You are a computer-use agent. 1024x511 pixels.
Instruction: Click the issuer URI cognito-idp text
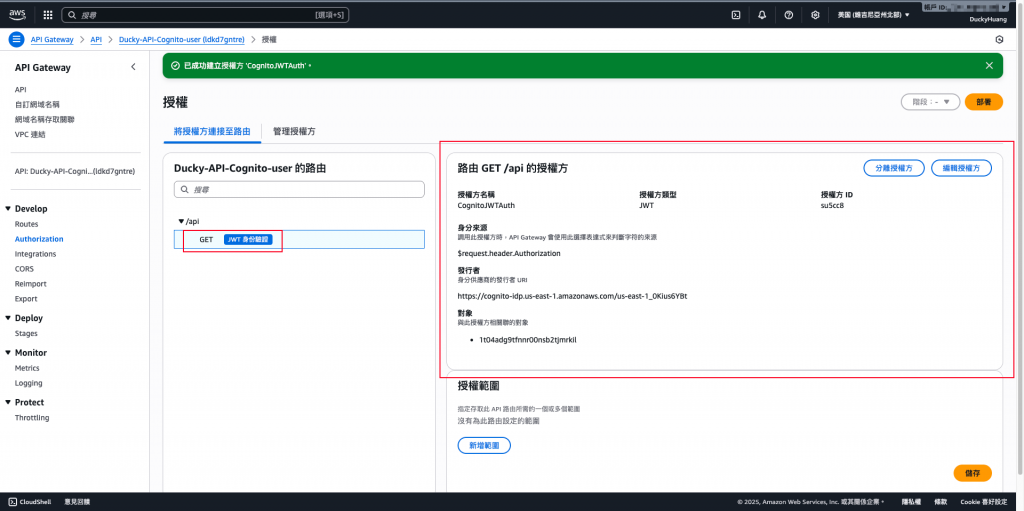[572, 296]
